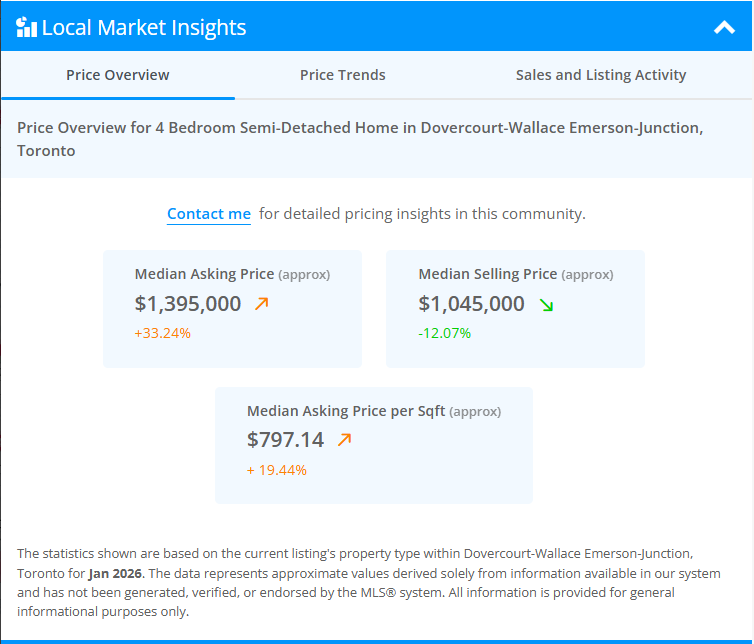
Task: Follow the Contact me link
Action: pyautogui.click(x=209, y=214)
